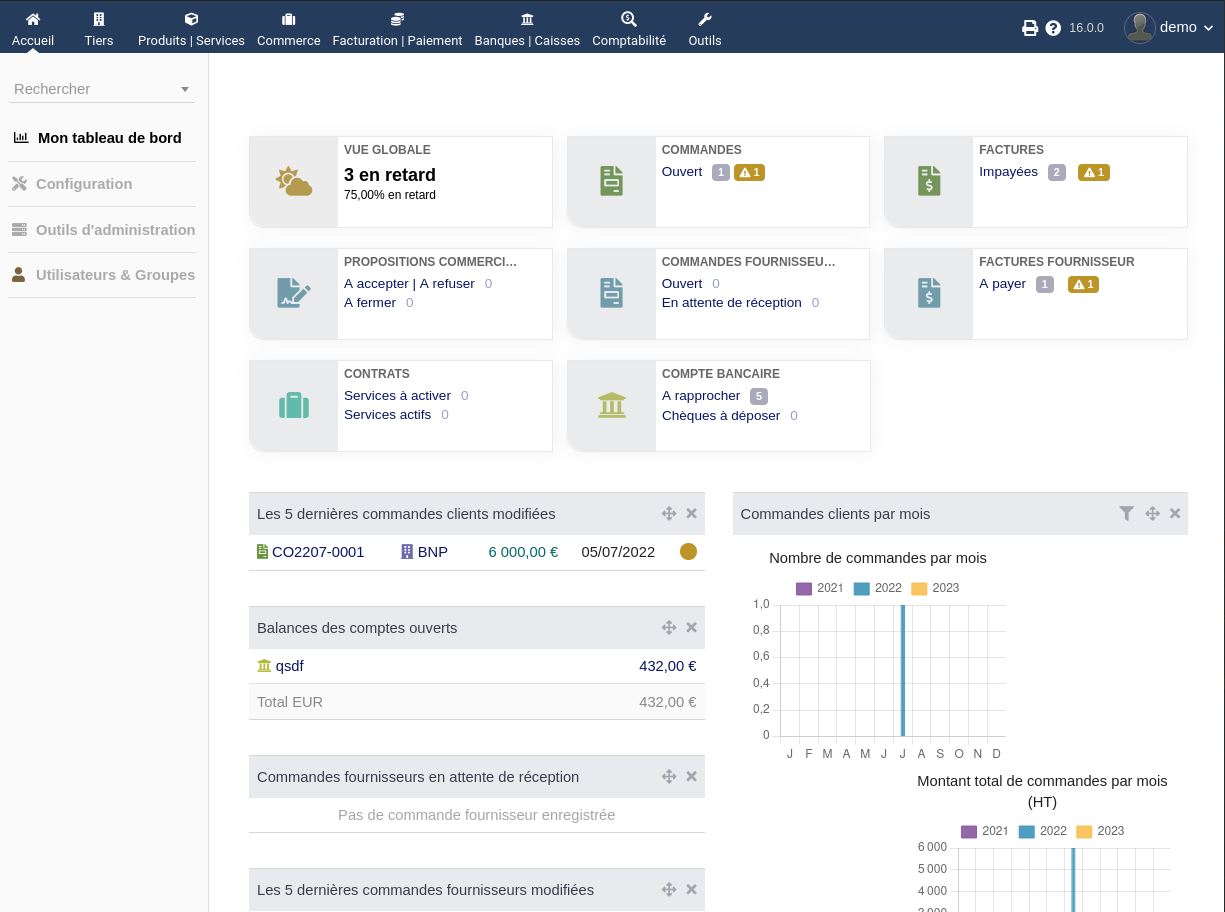
Task: Click the late warning badge in Commandes
Action: [x=749, y=172]
